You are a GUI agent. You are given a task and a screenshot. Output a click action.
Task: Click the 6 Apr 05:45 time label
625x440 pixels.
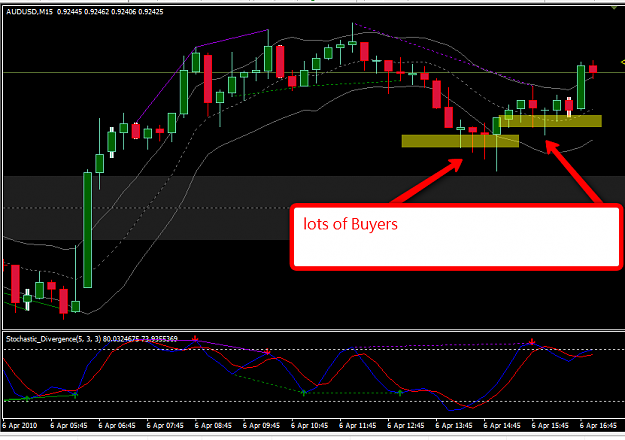[69, 426]
